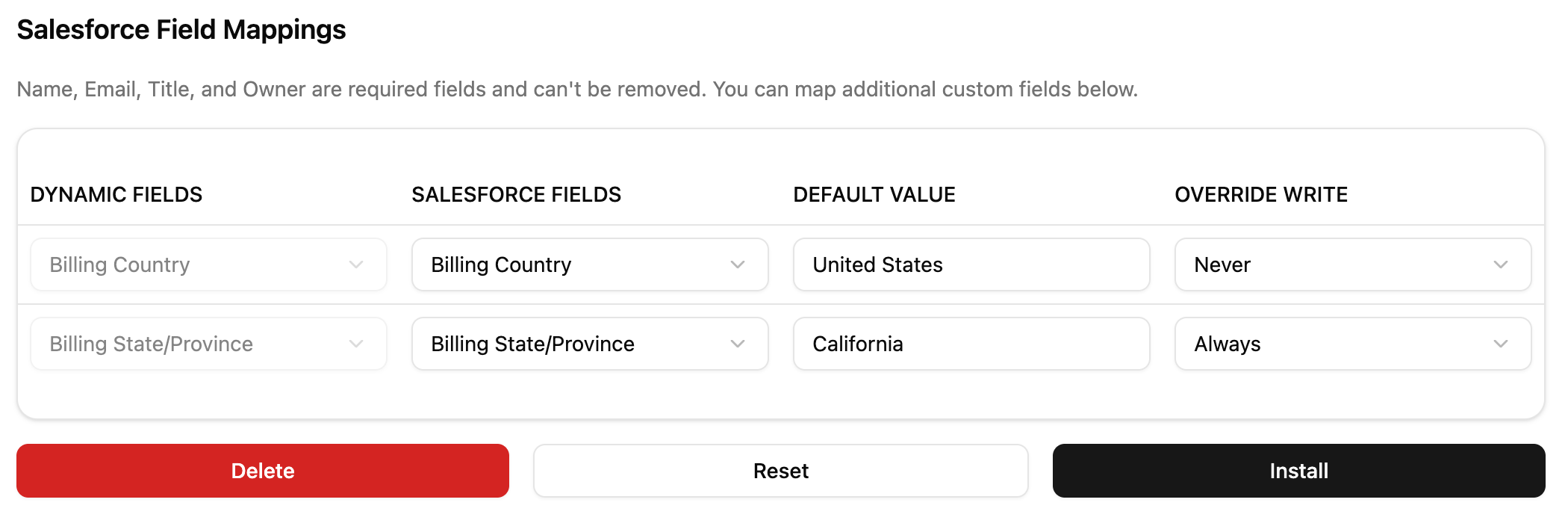1568x529 pixels.
Task: Click the Salesforce Field Mappings heading
Action: (x=181, y=30)
